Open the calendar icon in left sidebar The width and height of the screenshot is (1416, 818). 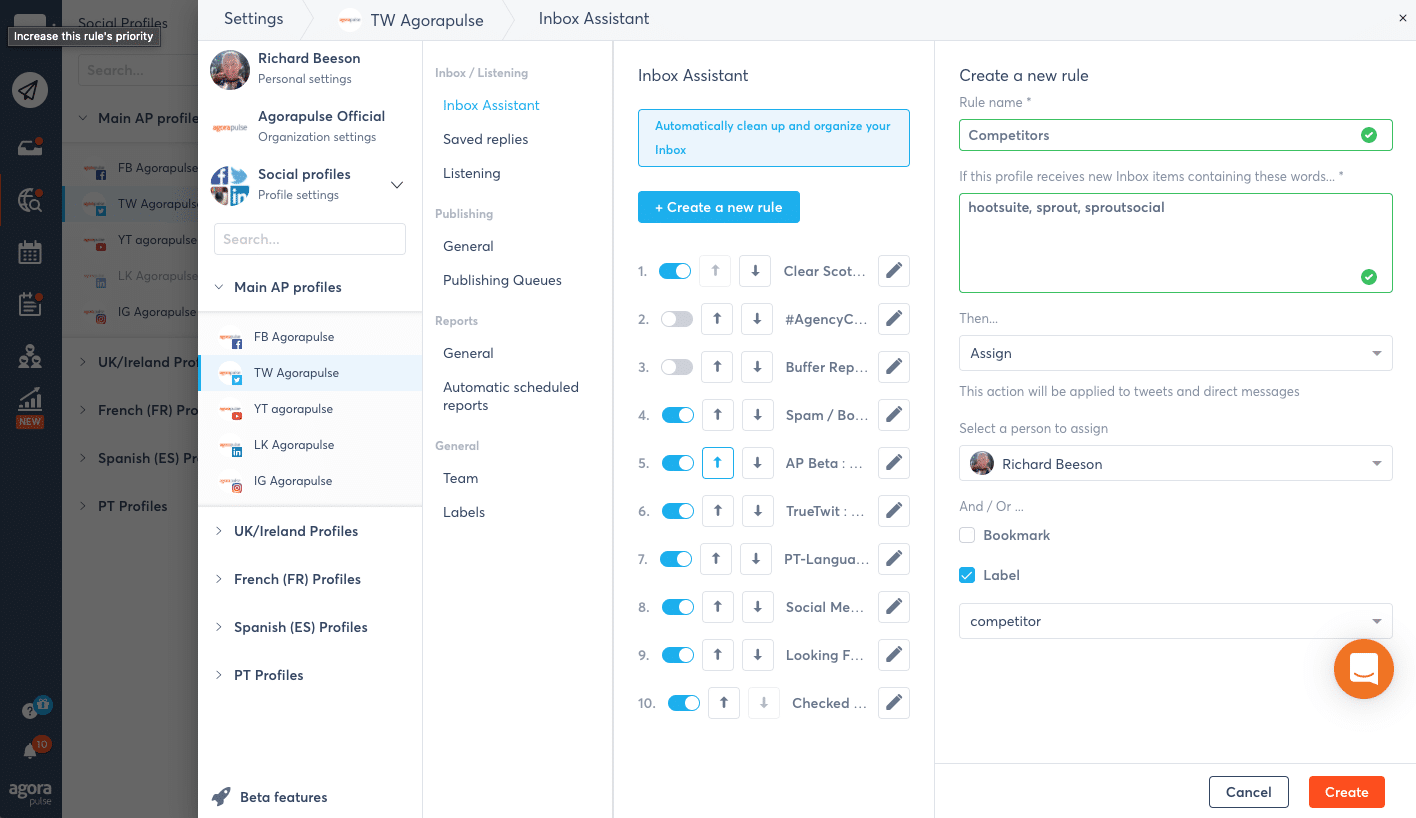(x=30, y=252)
